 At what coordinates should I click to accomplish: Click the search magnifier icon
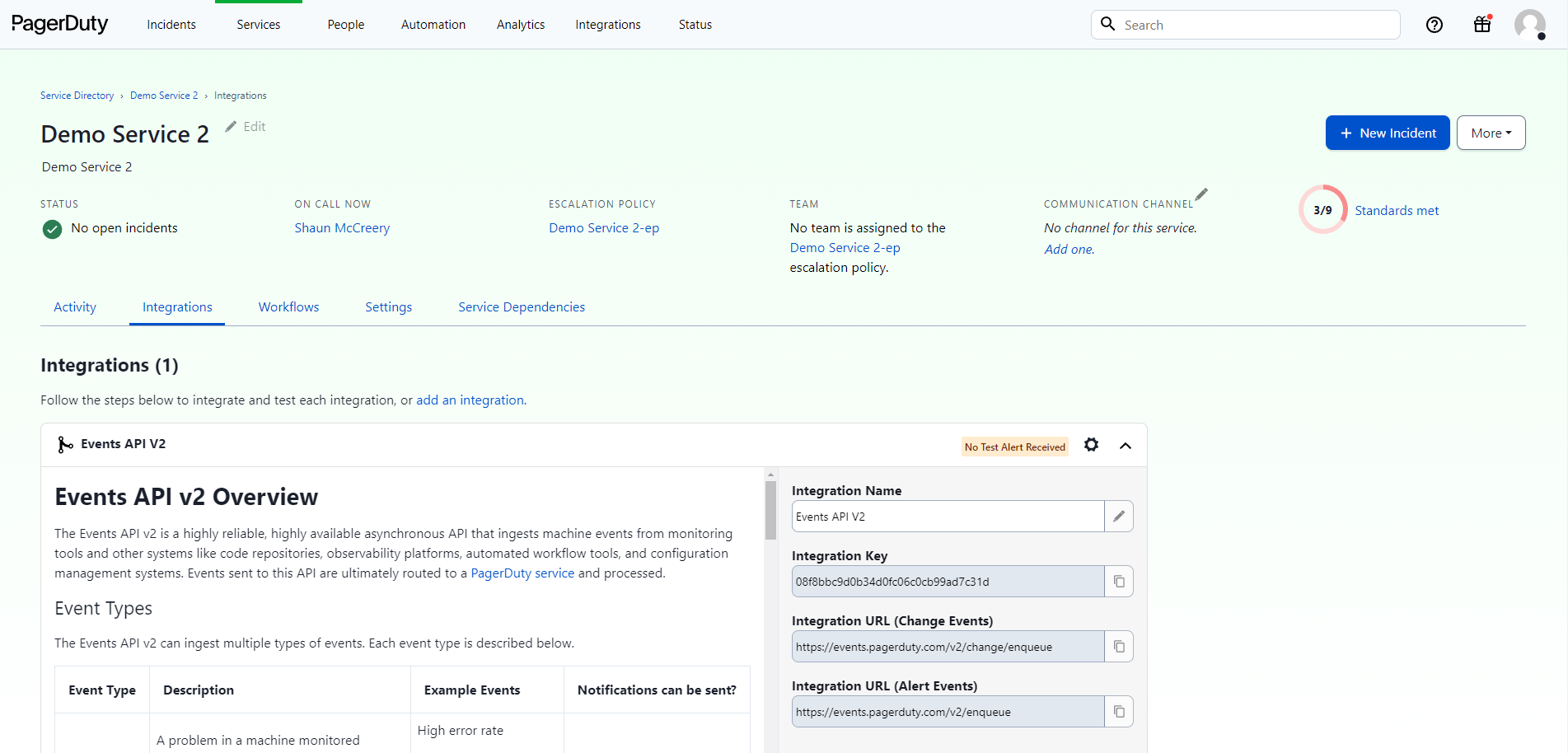(x=1108, y=24)
